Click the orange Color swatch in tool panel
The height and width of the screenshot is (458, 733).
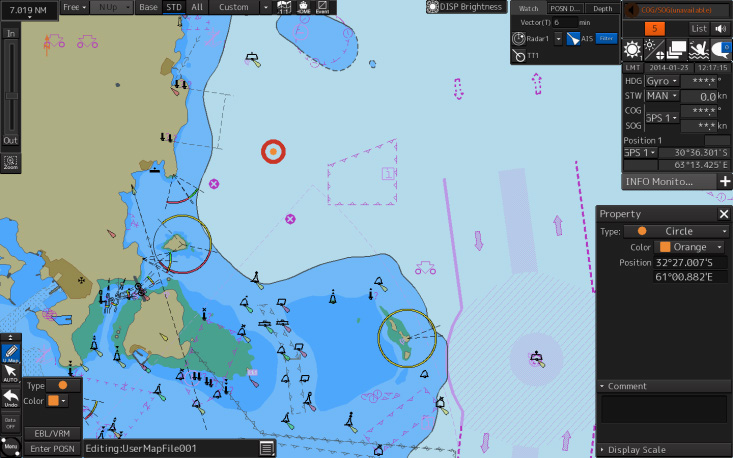[53, 401]
